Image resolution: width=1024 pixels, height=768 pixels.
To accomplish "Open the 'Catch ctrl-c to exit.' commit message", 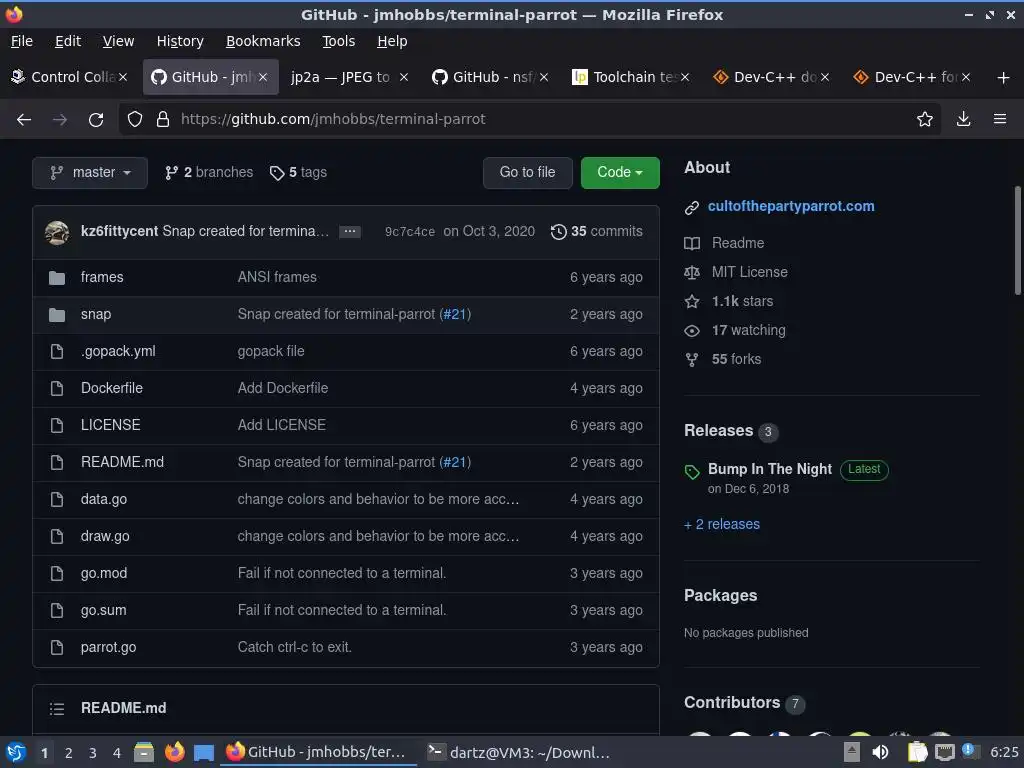I will (x=295, y=648).
